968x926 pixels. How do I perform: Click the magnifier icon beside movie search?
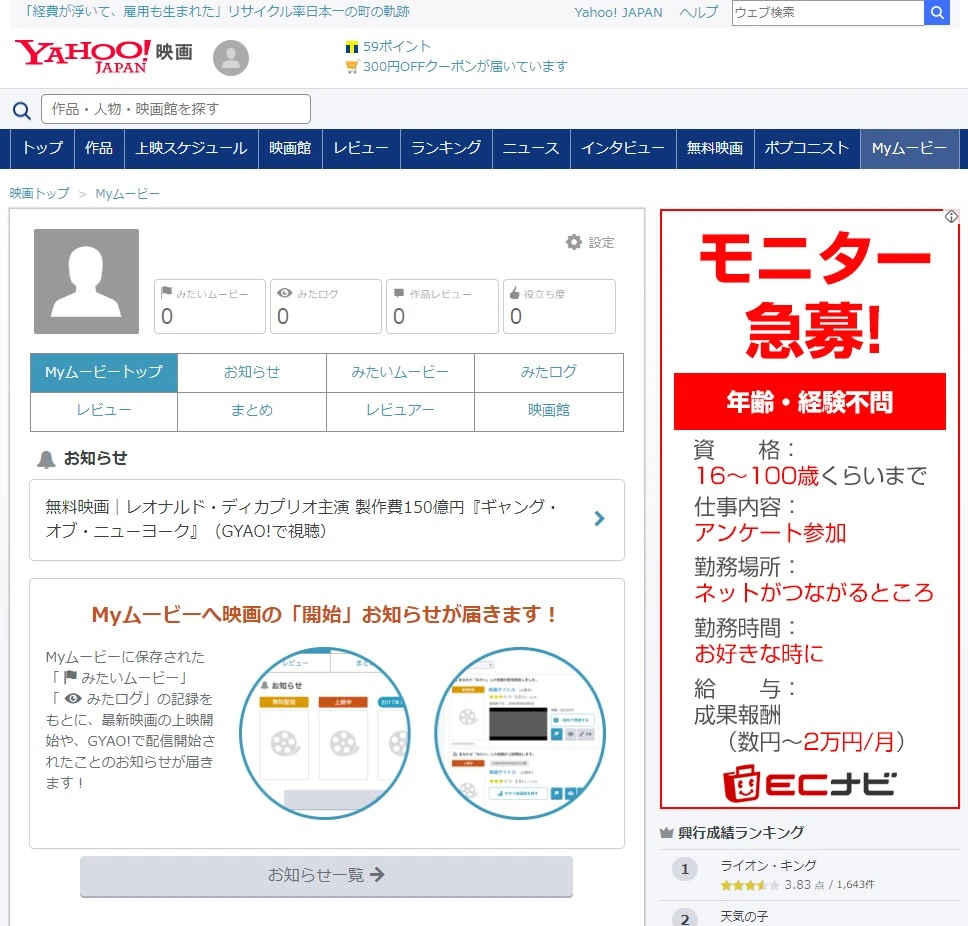[x=21, y=110]
